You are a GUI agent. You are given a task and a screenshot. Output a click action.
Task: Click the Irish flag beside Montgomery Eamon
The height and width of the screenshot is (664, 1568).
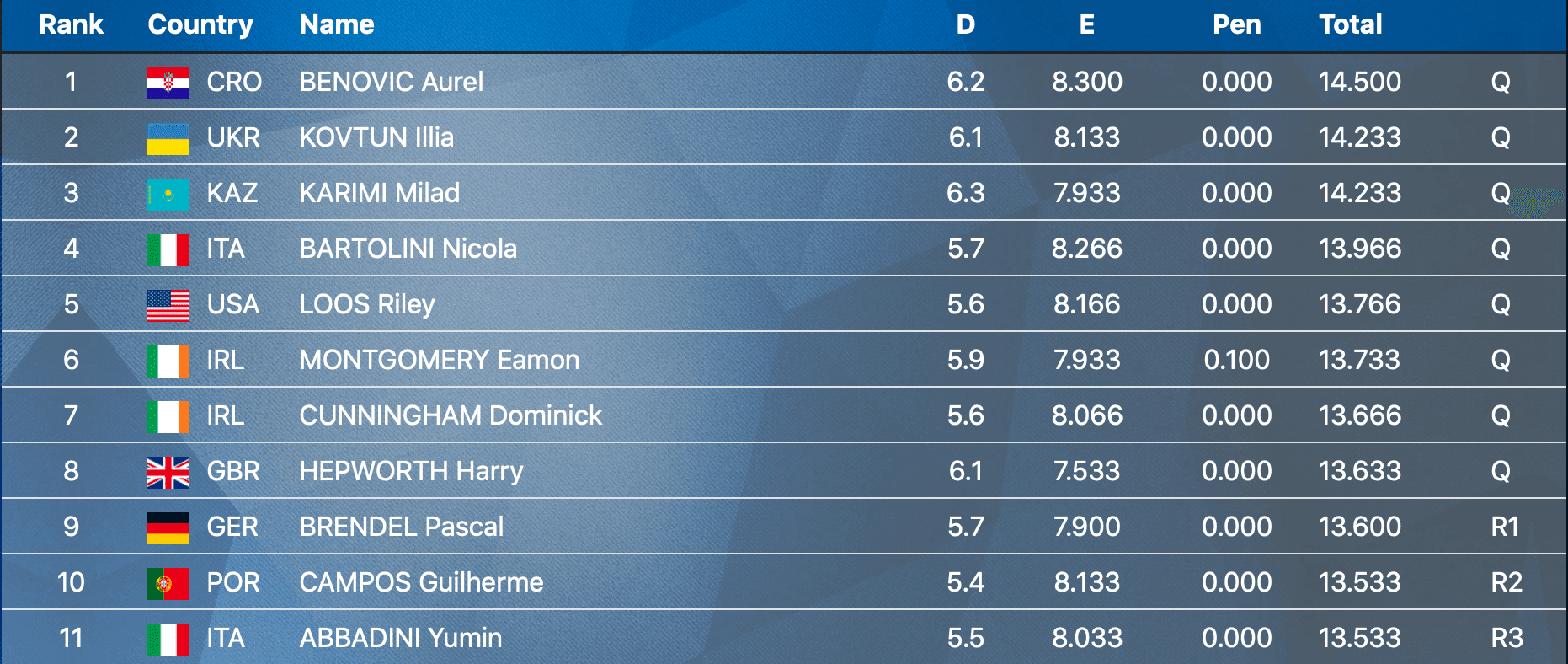click(x=168, y=361)
